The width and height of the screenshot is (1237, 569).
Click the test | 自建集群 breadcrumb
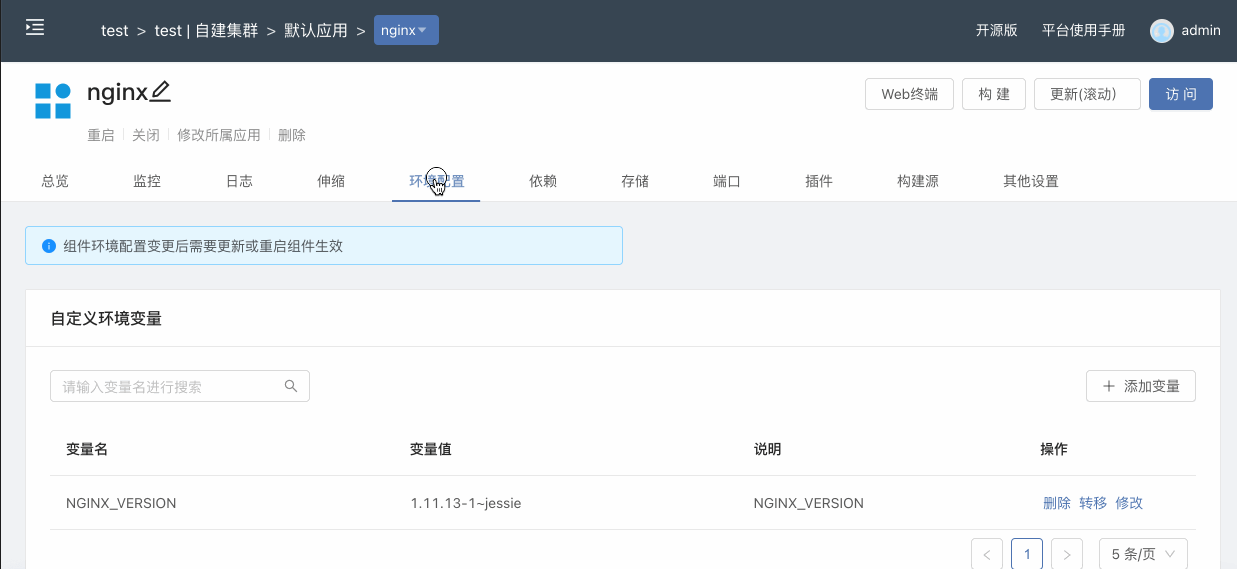point(206,30)
